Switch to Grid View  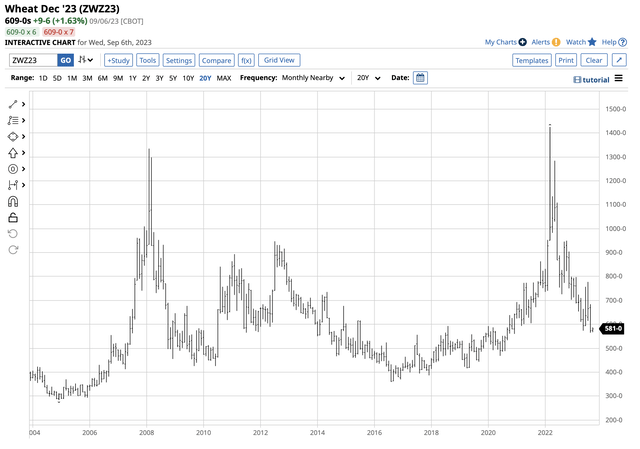(x=279, y=60)
